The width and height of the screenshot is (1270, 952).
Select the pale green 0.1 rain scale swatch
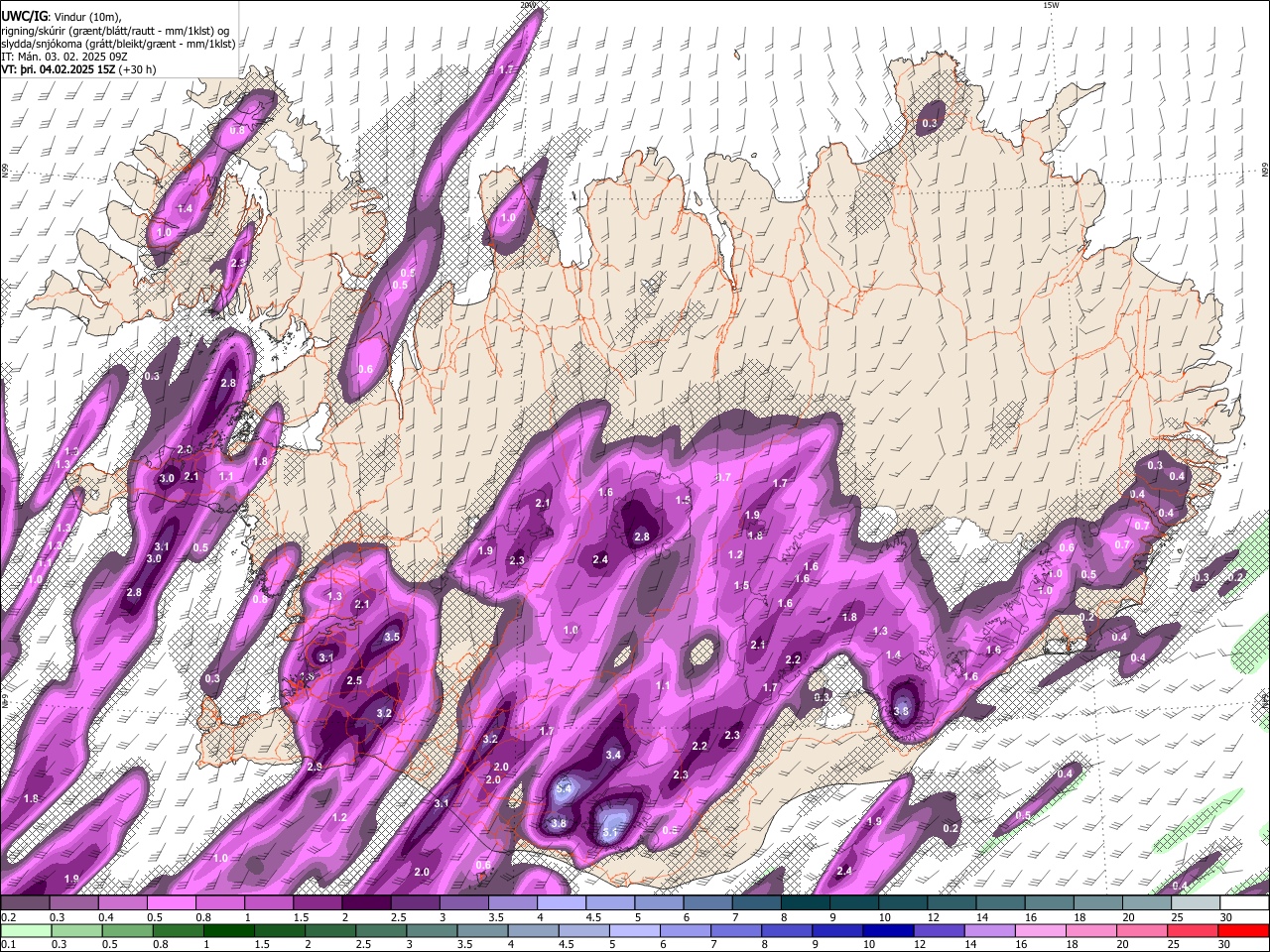point(26,930)
